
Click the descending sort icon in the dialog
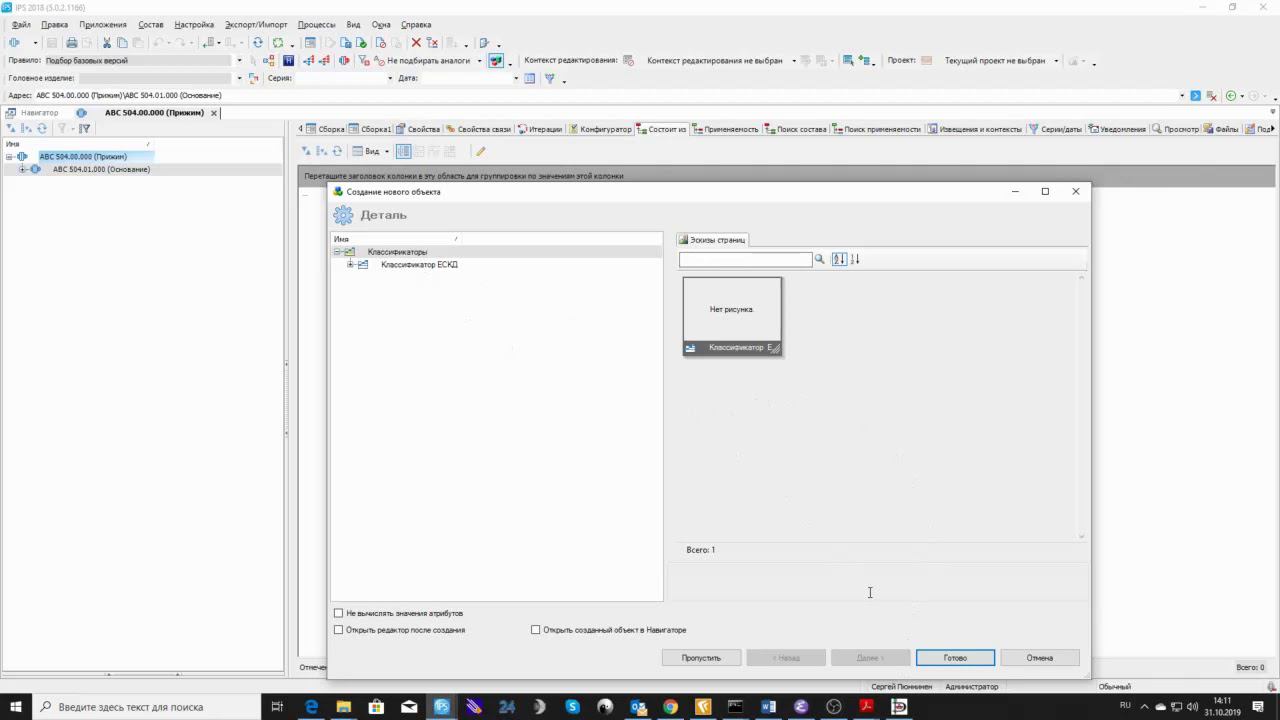(x=855, y=259)
